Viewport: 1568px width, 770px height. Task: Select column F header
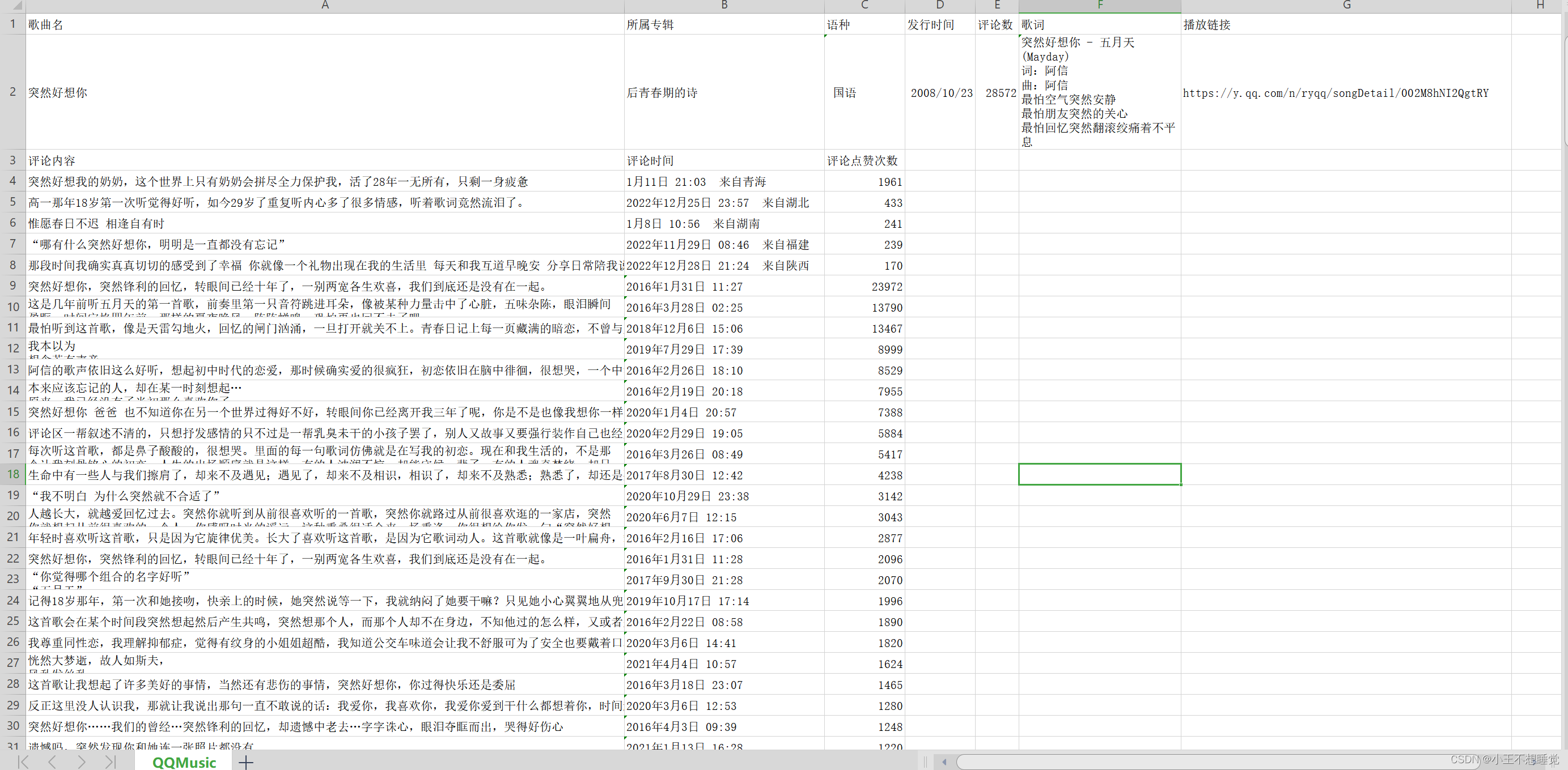tap(1099, 6)
